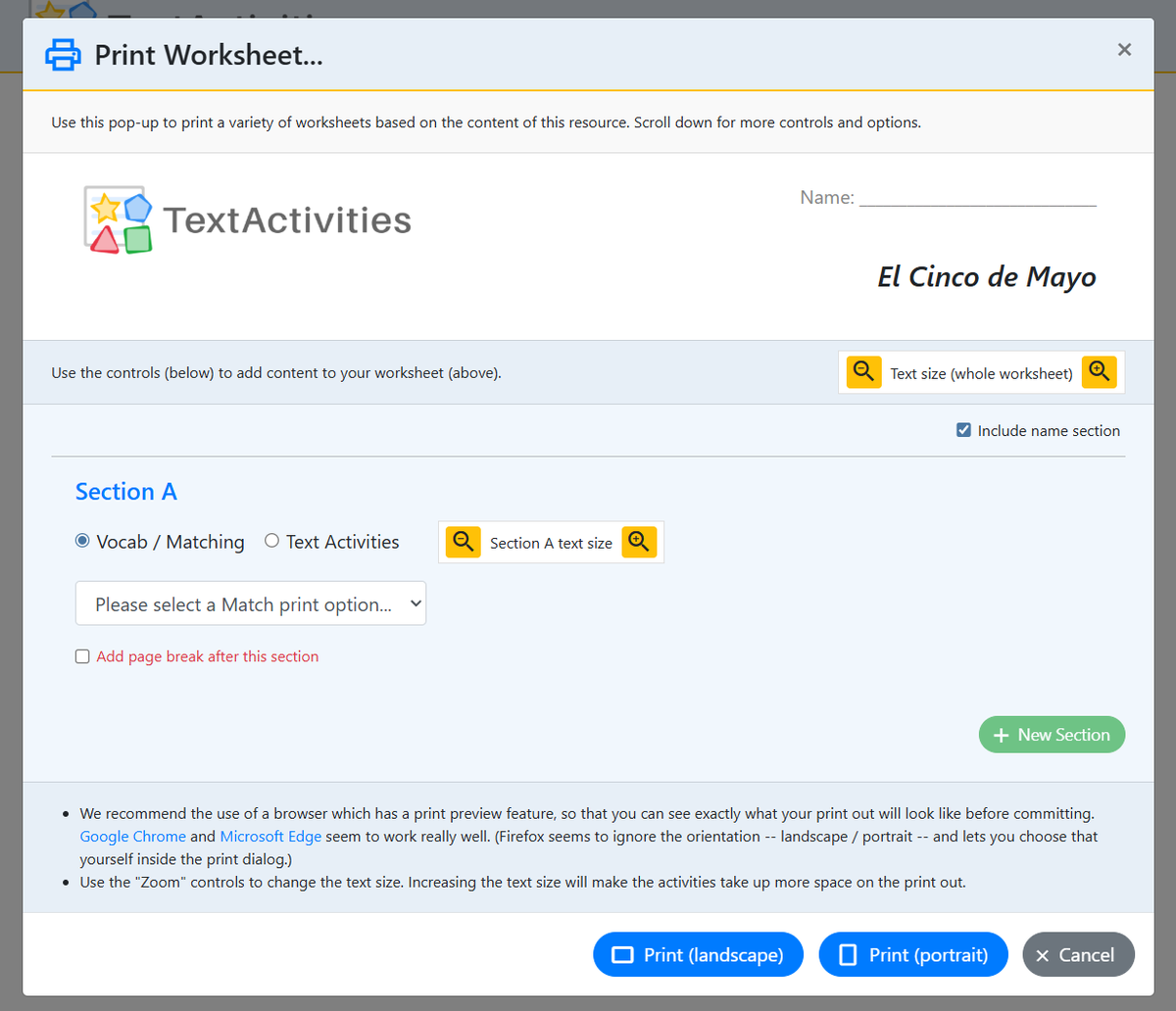Image resolution: width=1176 pixels, height=1011 pixels.
Task: Click zoom-in icon for whole worksheet text size
Action: 1099,371
